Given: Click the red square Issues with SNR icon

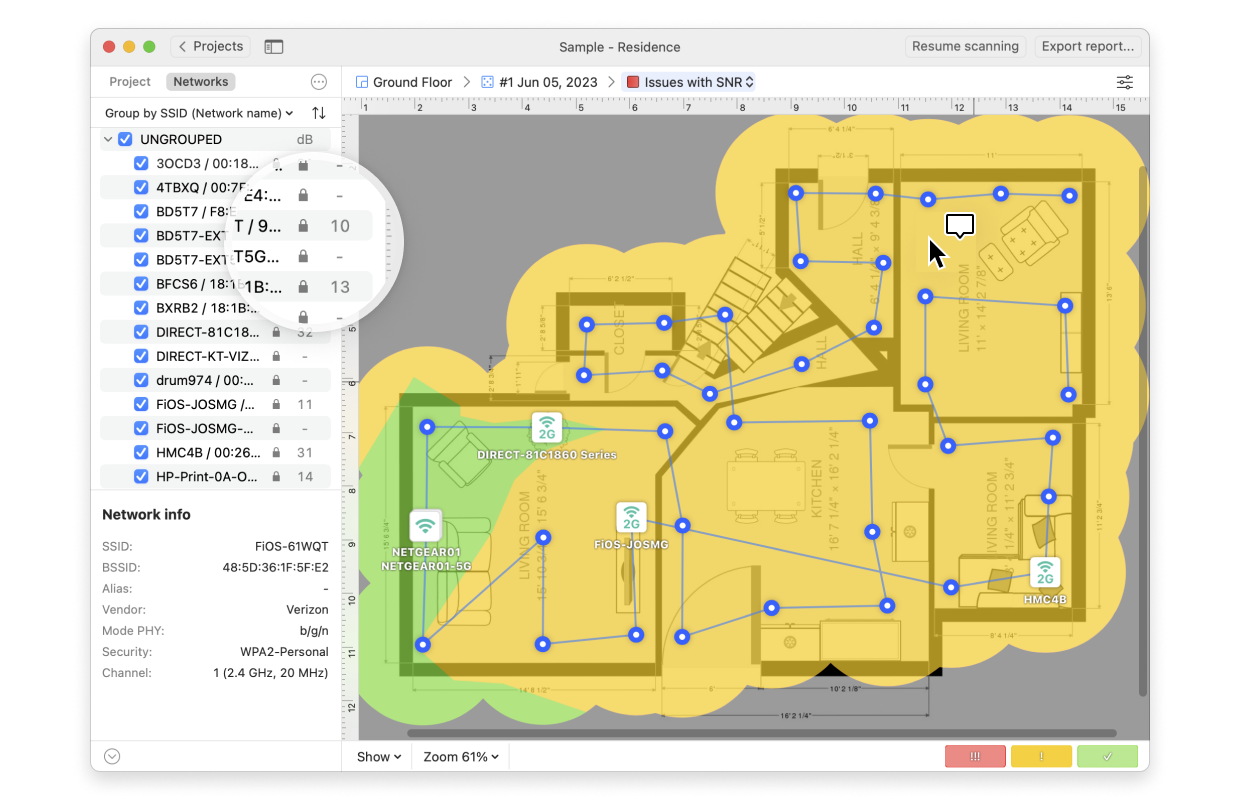Looking at the screenshot, I should [x=632, y=82].
